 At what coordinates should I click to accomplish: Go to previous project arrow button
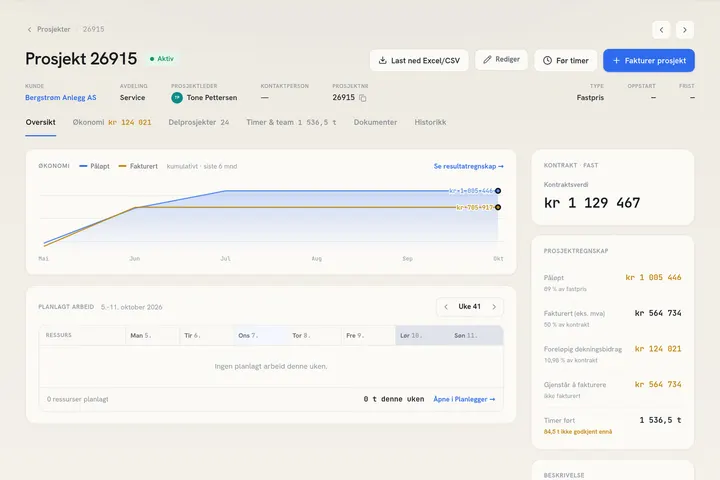pyautogui.click(x=661, y=30)
